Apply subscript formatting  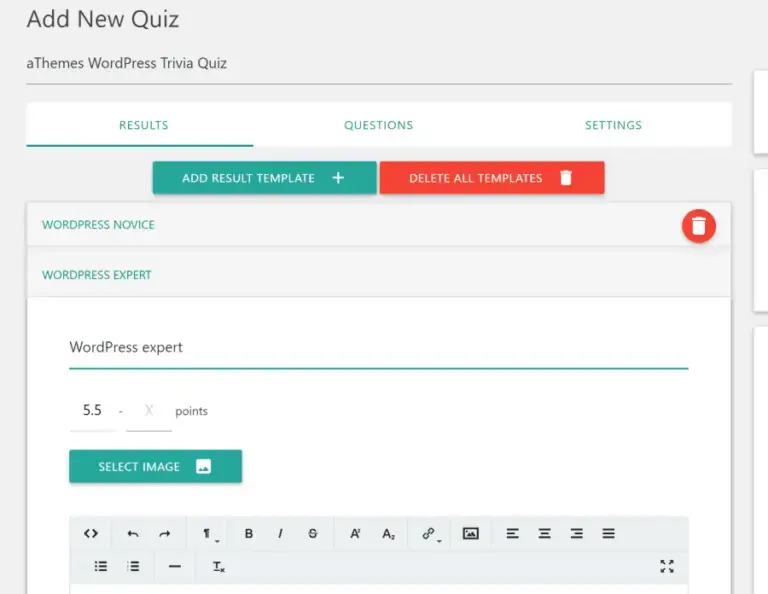[388, 534]
